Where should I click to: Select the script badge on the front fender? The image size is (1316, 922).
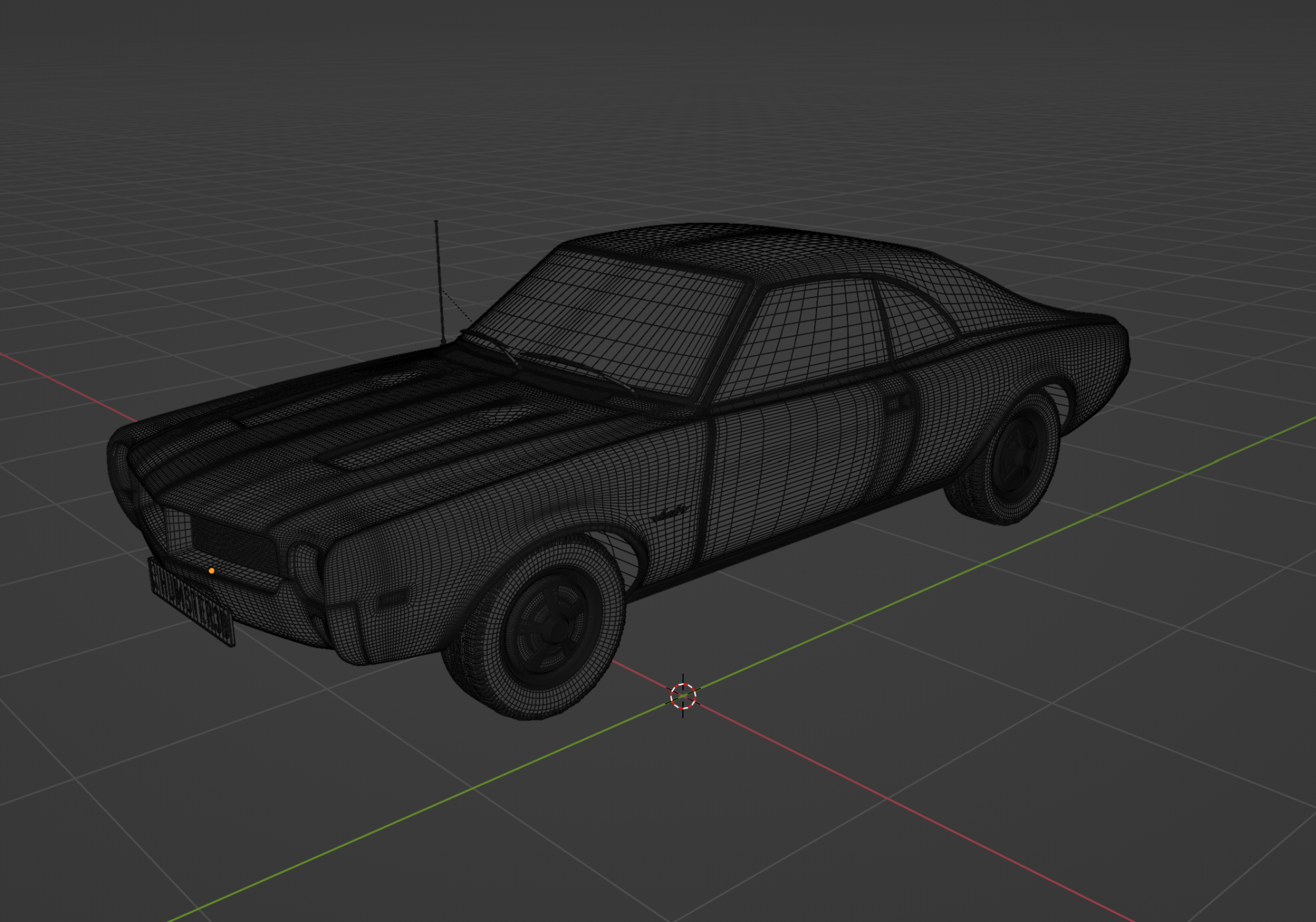click(670, 513)
